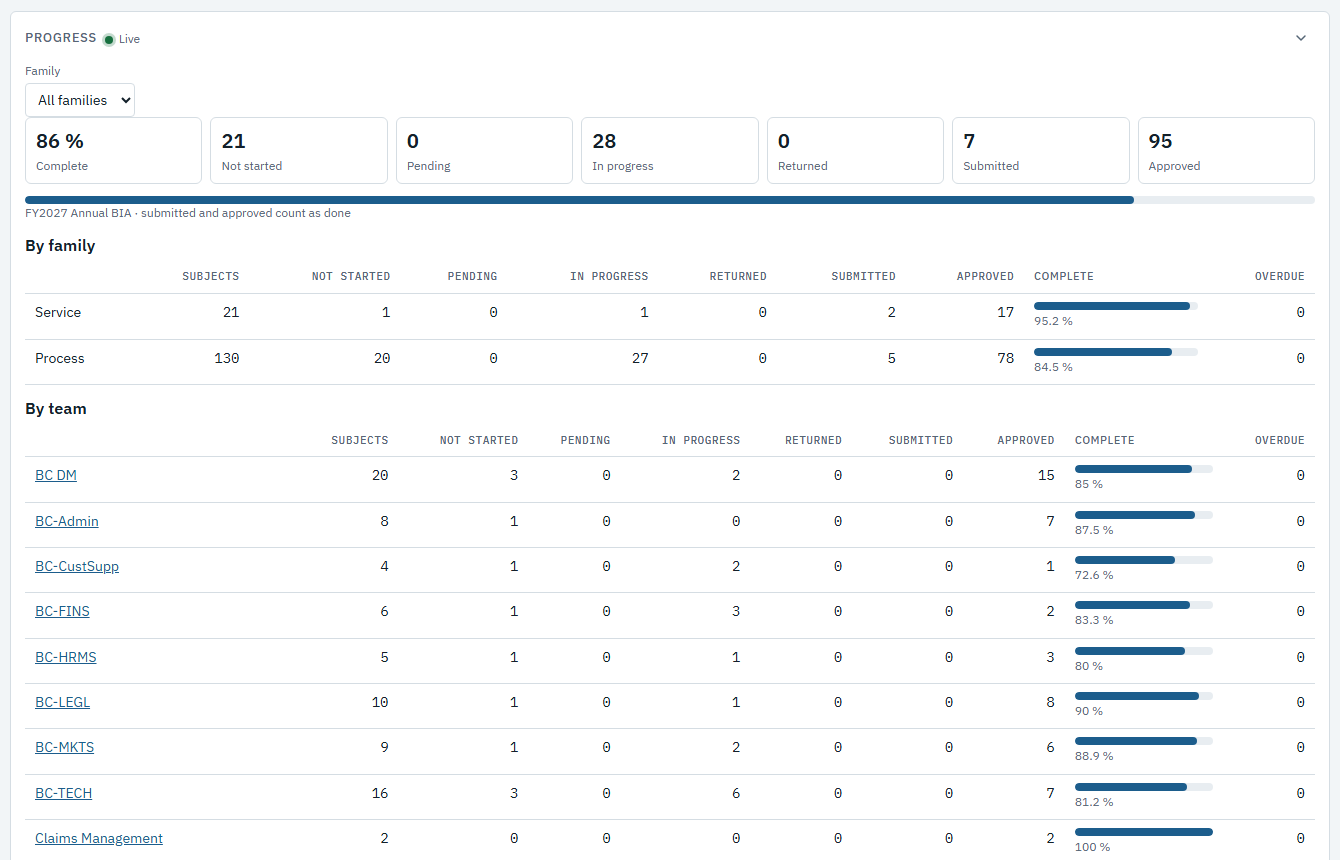Open the BC-TECH team link
Image resolution: width=1340 pixels, height=860 pixels.
[x=63, y=793]
